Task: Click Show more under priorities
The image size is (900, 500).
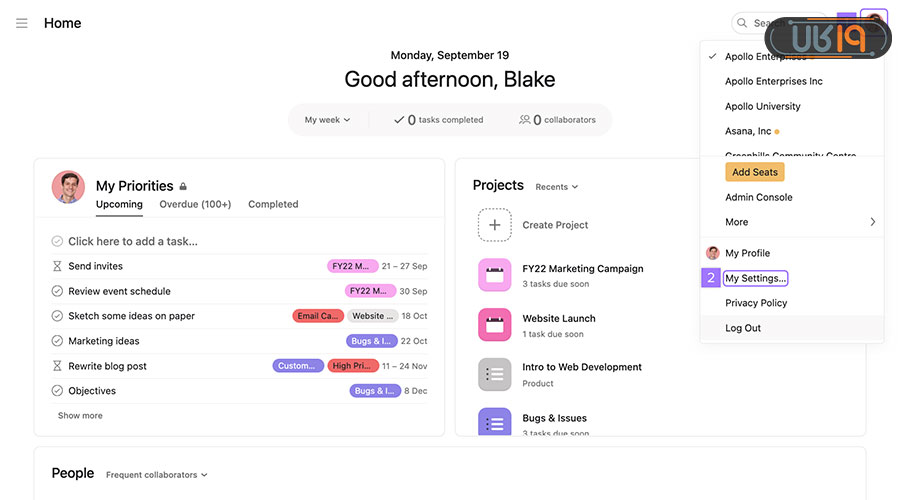Action: (80, 416)
